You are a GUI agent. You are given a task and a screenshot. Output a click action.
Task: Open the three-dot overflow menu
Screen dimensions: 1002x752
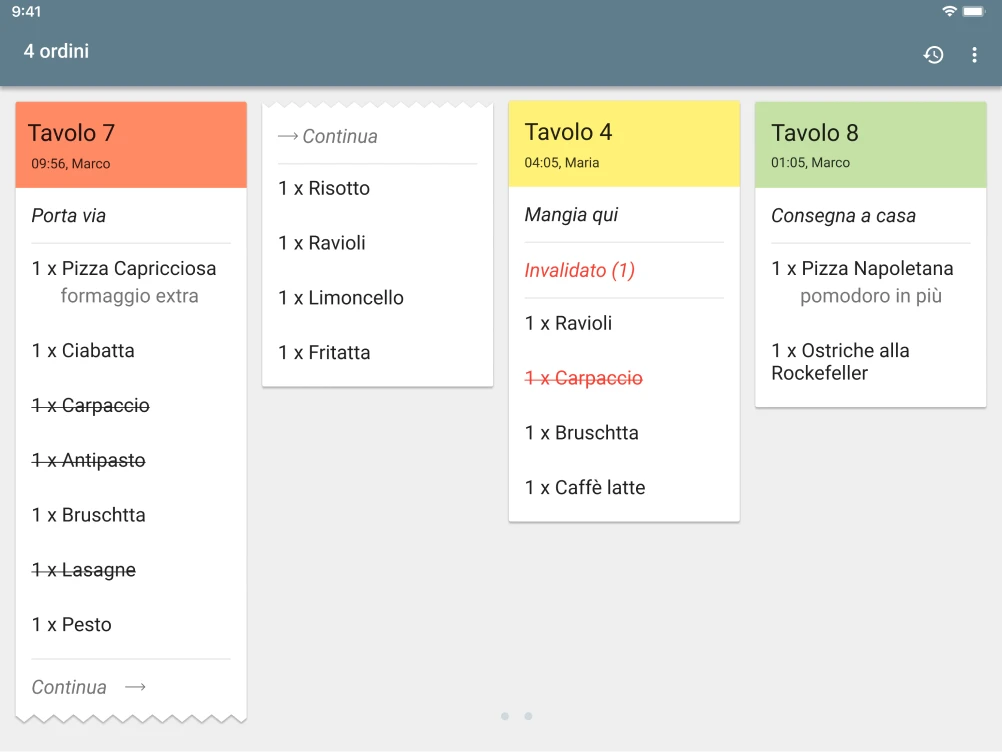pos(974,55)
